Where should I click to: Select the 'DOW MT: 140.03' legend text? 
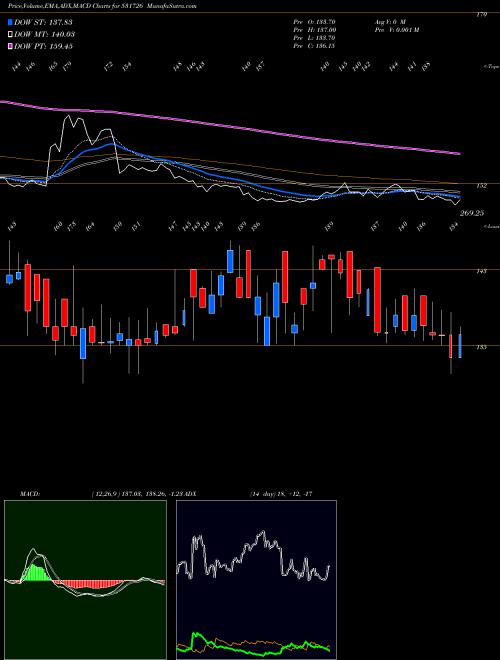44,34
